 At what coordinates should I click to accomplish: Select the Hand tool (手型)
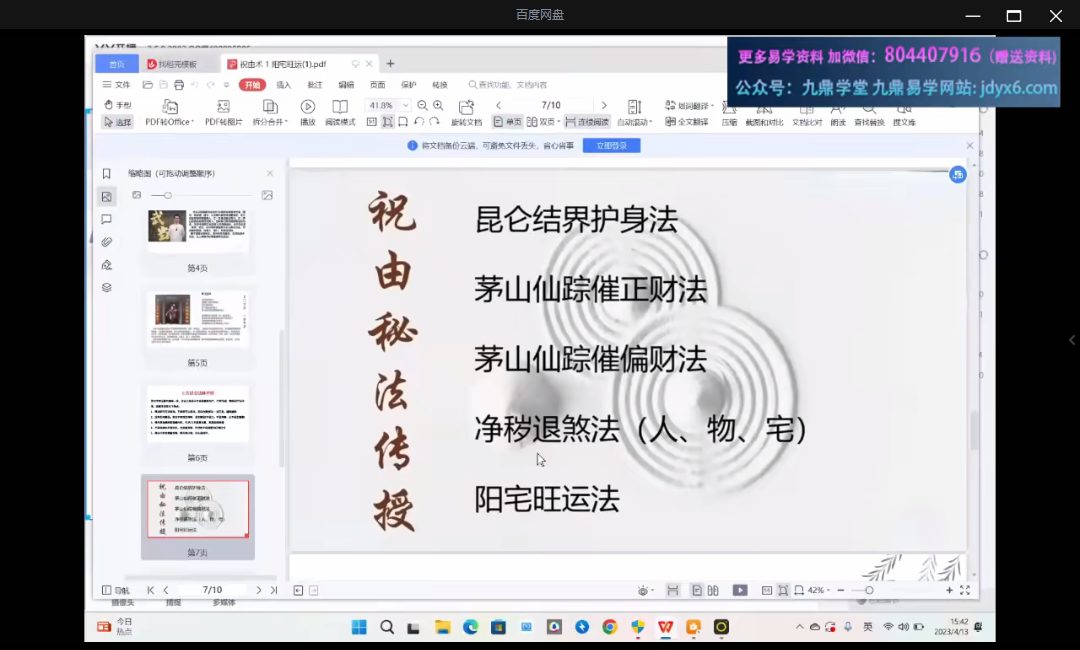coord(118,105)
